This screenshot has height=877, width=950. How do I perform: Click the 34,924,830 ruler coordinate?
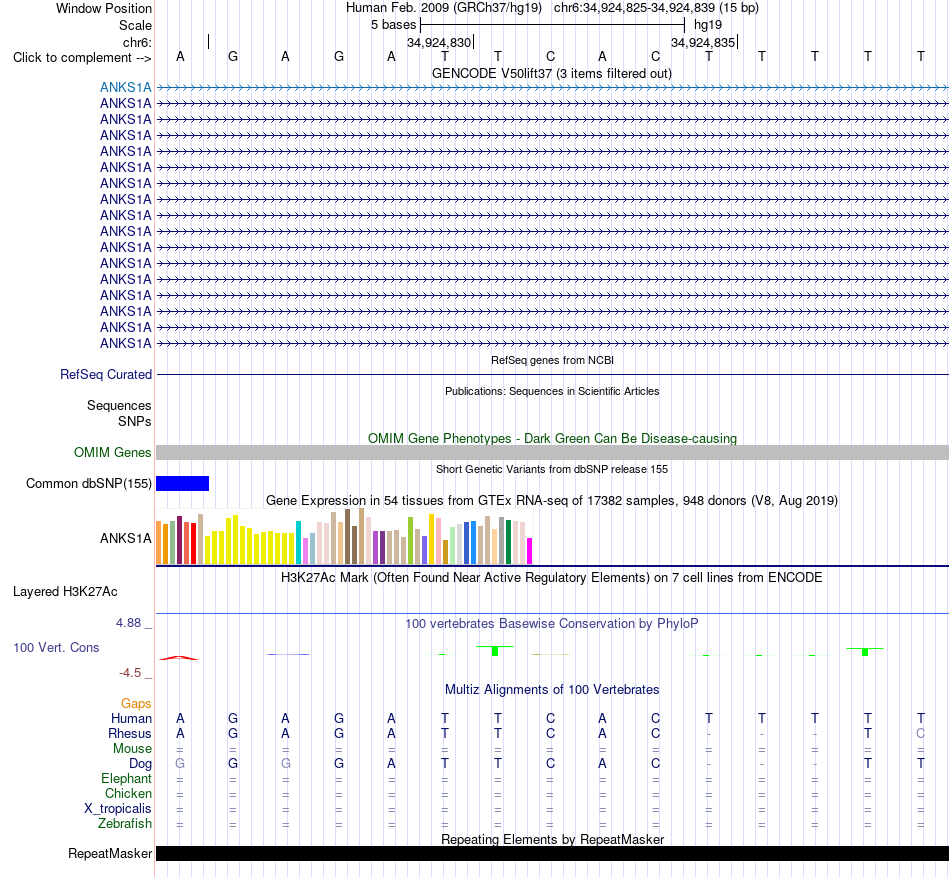click(439, 42)
